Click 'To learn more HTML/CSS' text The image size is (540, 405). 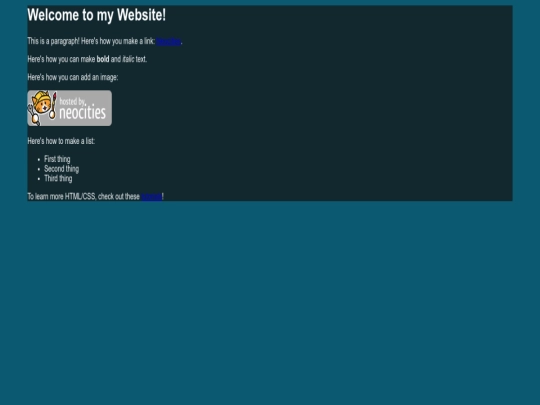tap(61, 197)
